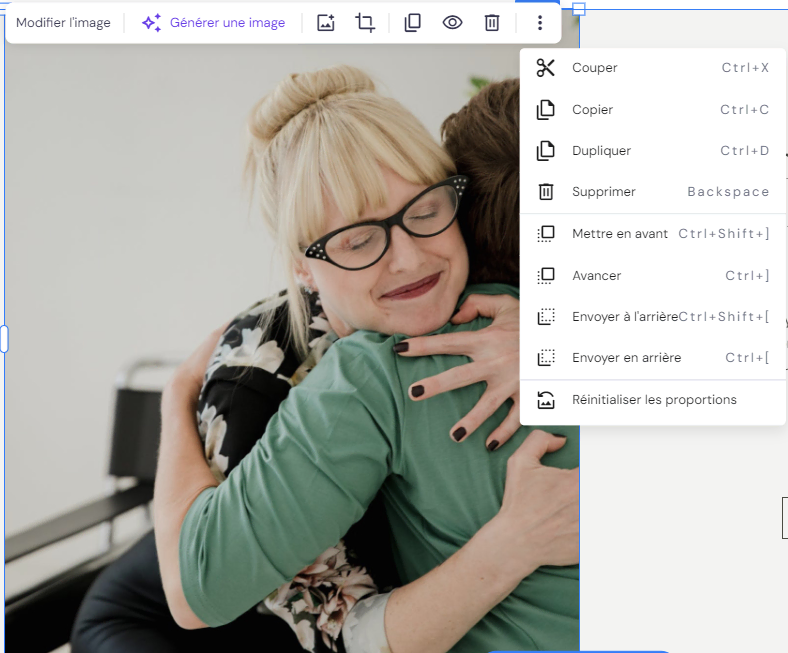Select the crop tool icon

[365, 23]
